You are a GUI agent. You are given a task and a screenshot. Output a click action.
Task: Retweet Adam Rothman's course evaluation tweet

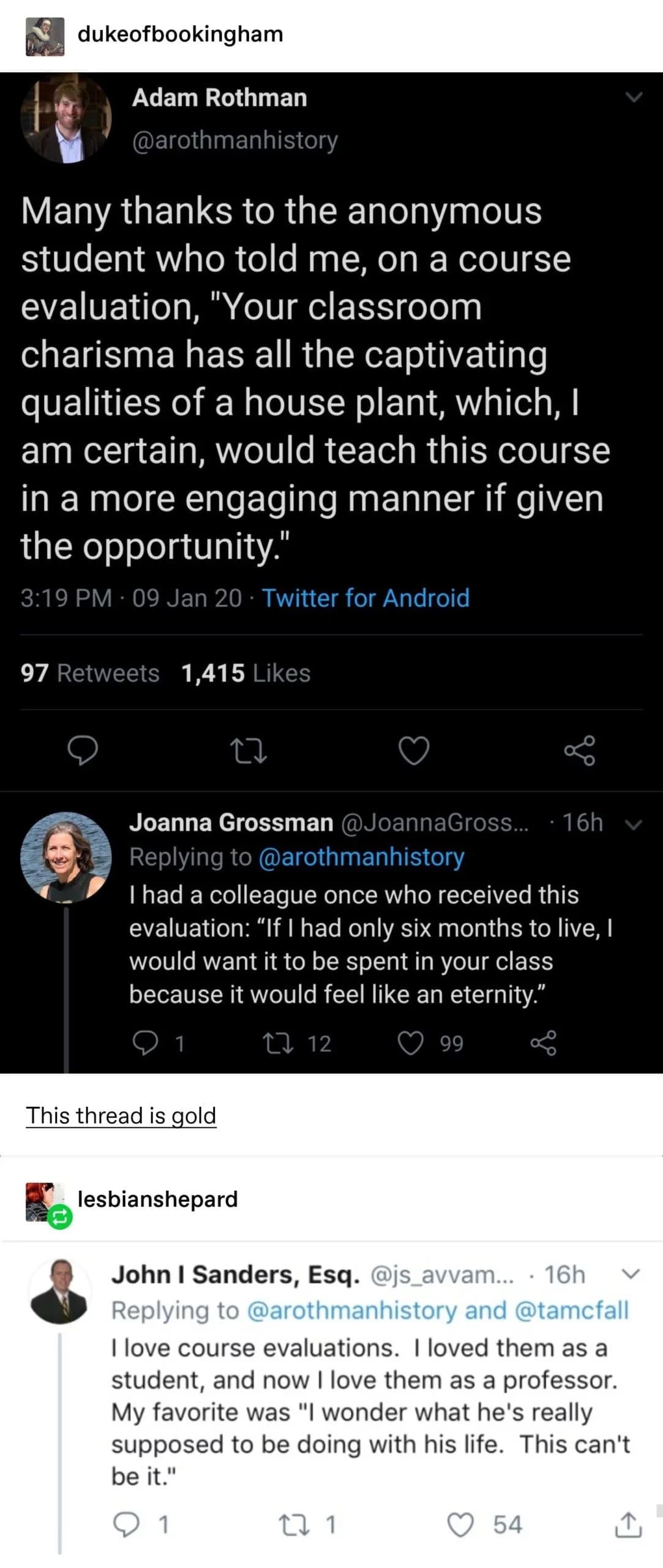pyautogui.click(x=247, y=750)
